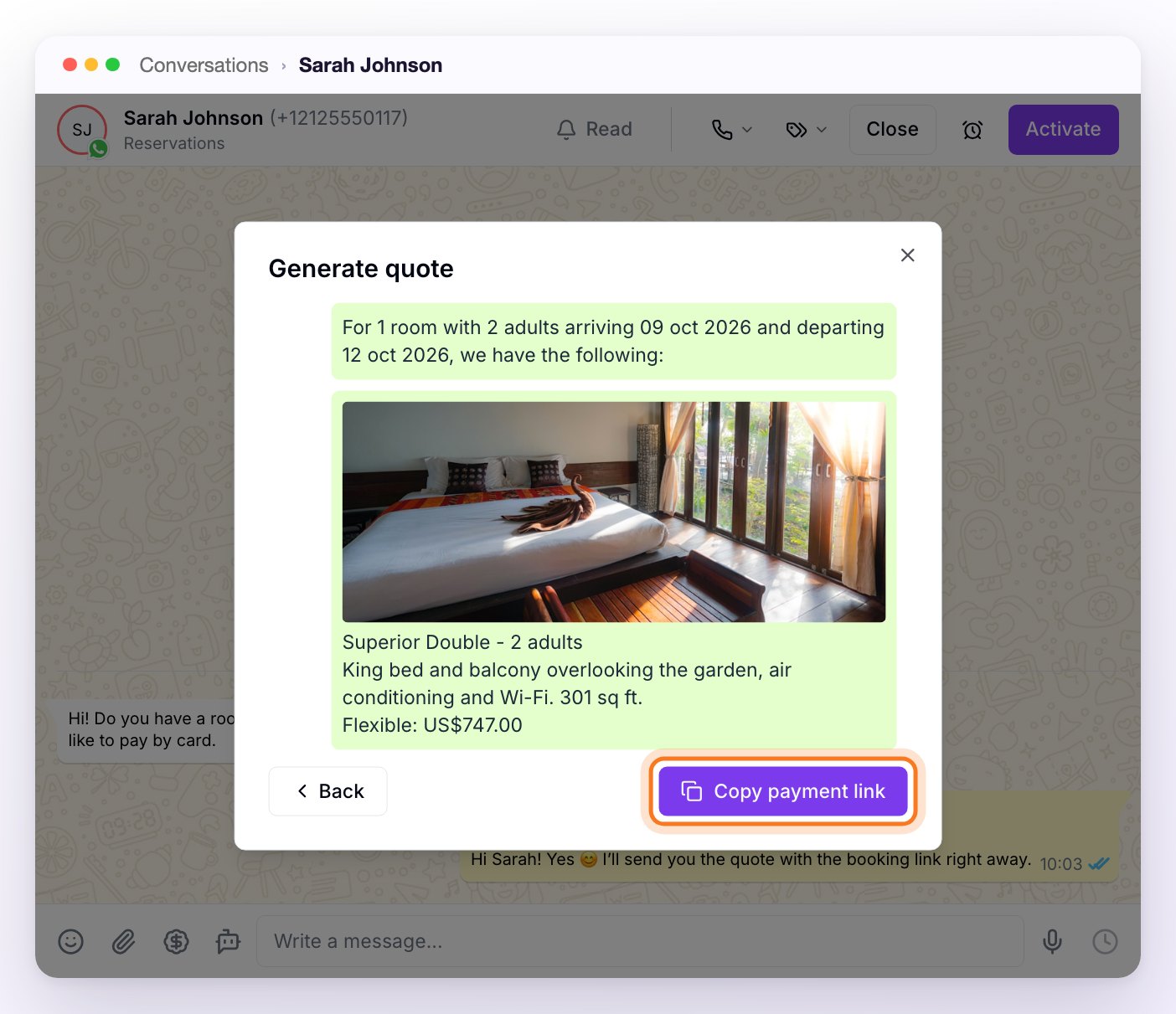Click the 10:03 message timestamp
The width and height of the screenshot is (1176, 1014).
click(x=1061, y=864)
